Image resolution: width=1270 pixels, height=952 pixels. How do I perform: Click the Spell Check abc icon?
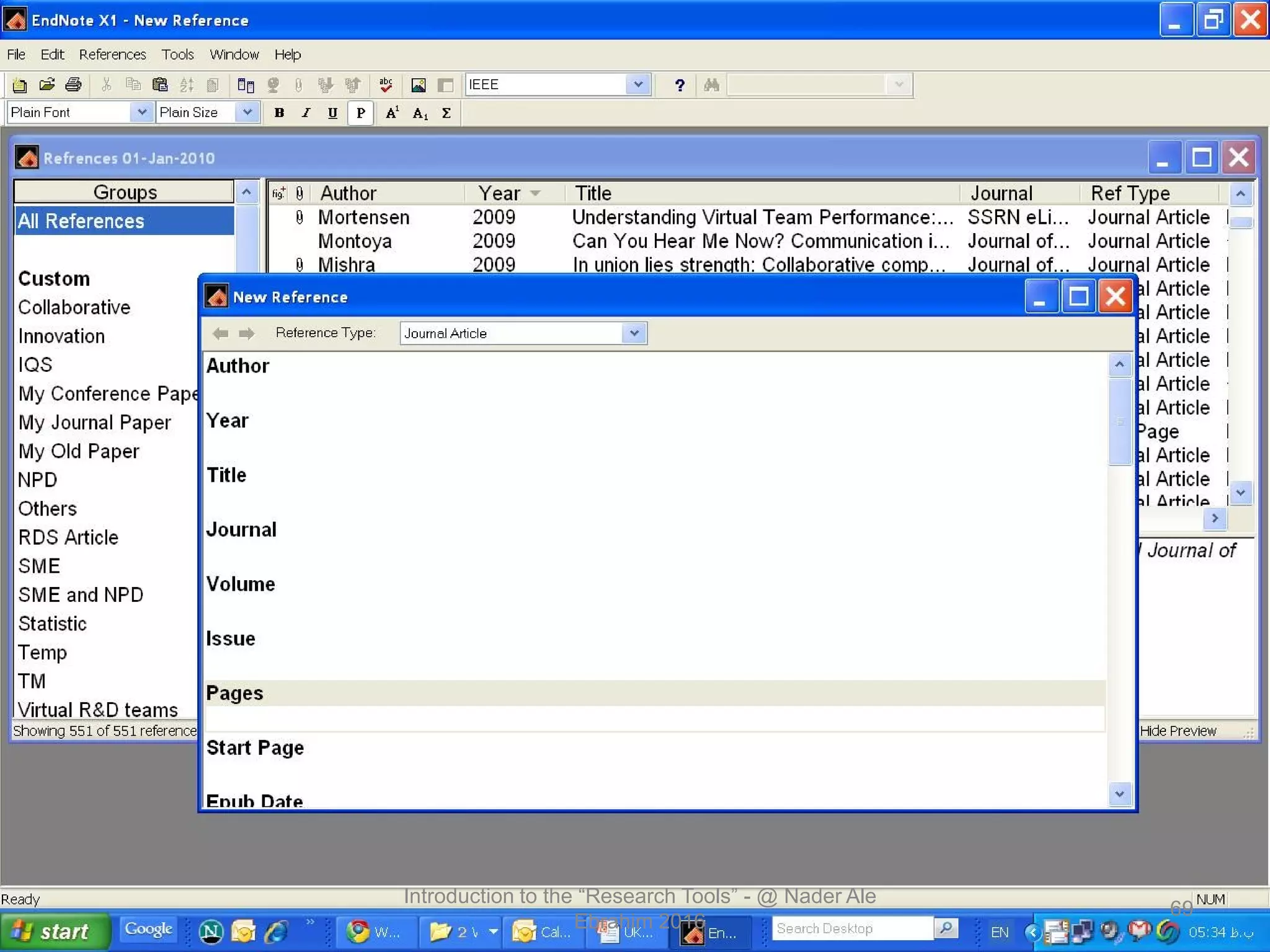tap(386, 85)
